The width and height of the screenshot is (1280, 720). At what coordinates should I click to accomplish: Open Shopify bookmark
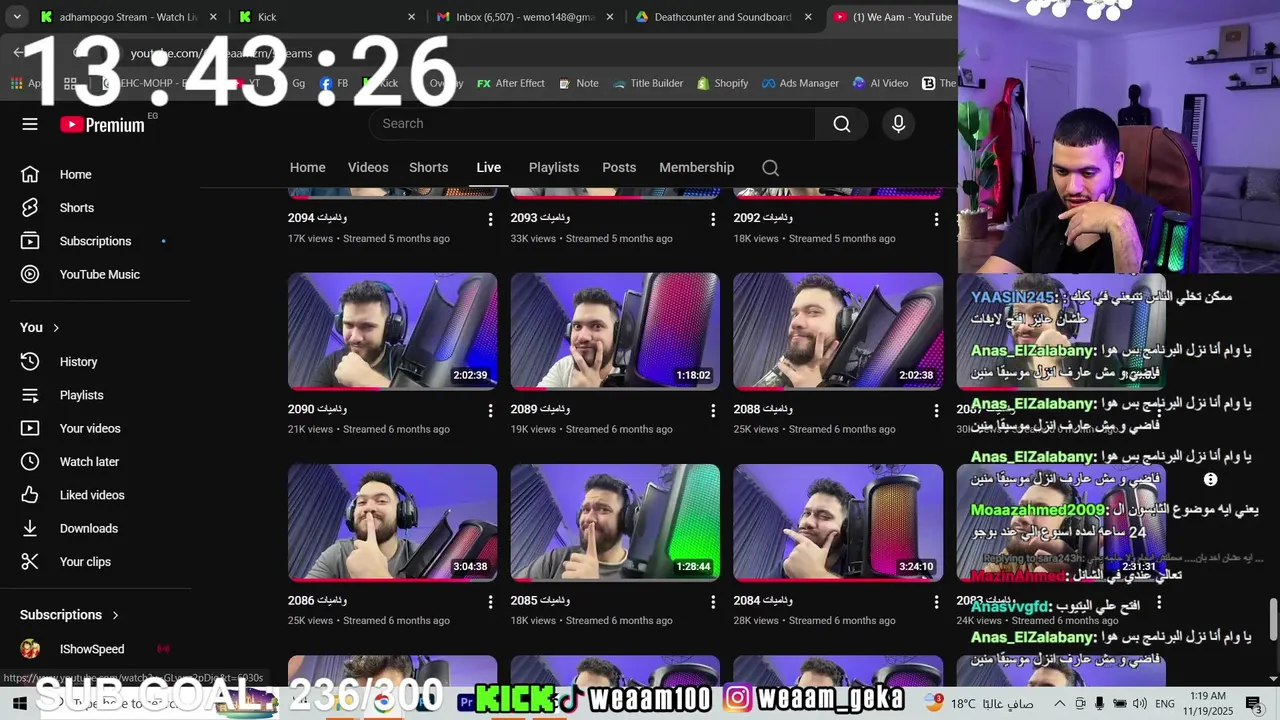point(722,84)
